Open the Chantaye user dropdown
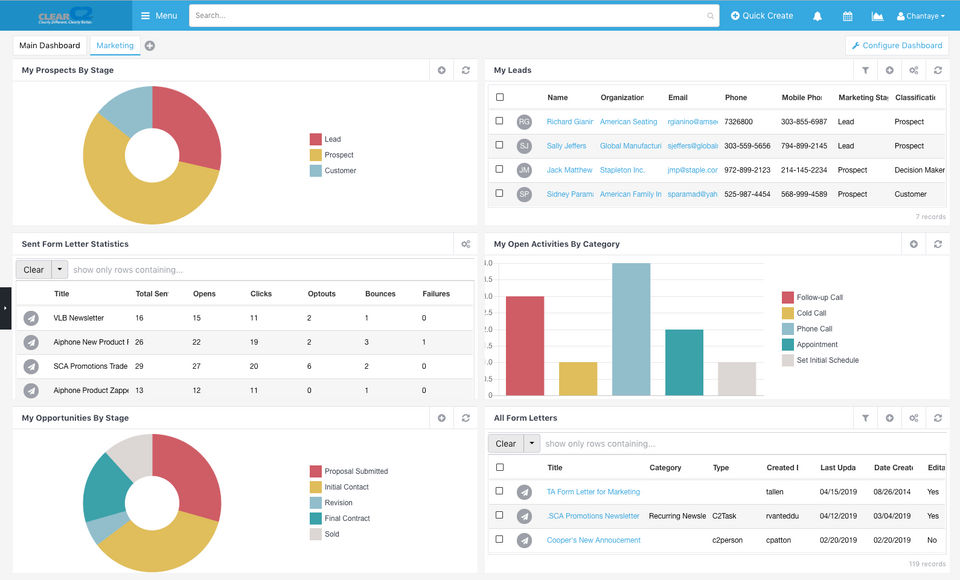The width and height of the screenshot is (960, 580). tap(920, 16)
